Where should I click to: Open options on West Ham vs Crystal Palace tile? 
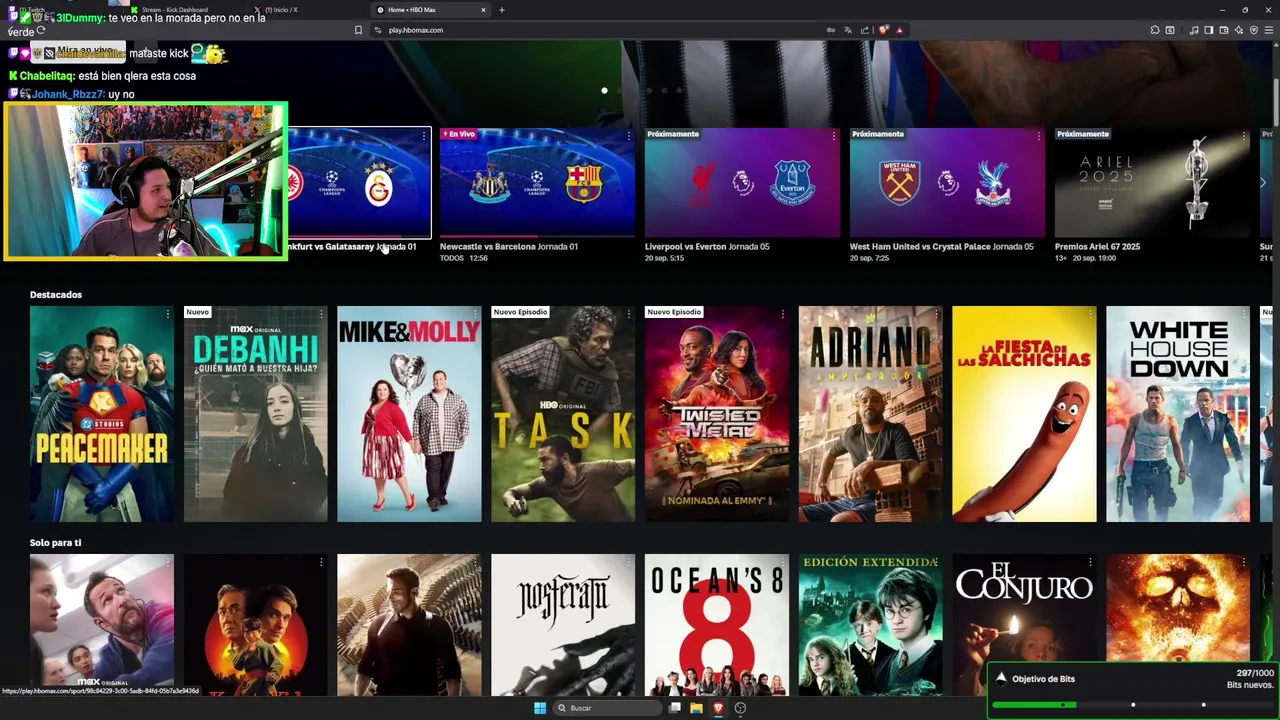click(x=1039, y=135)
